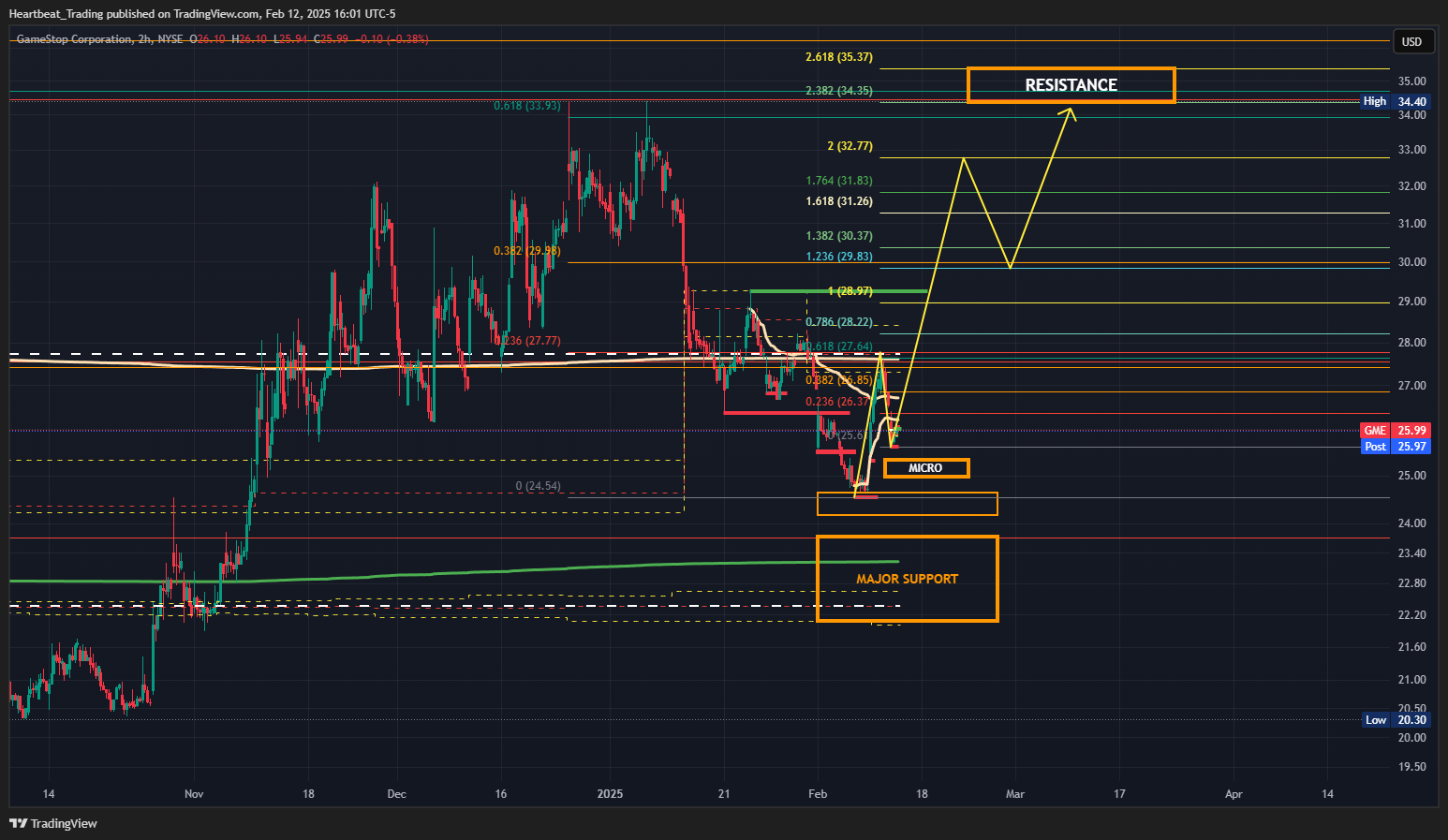
Task: Click the 2.618 (35.37) Fibonacci label
Action: (x=839, y=57)
